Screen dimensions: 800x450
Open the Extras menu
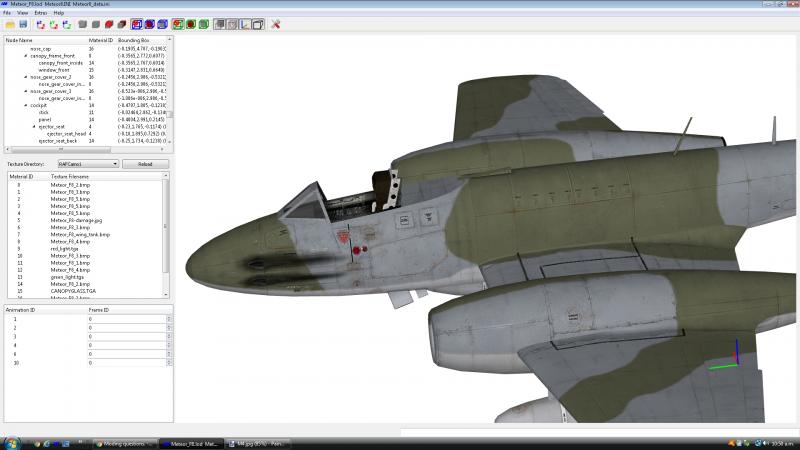(40, 13)
